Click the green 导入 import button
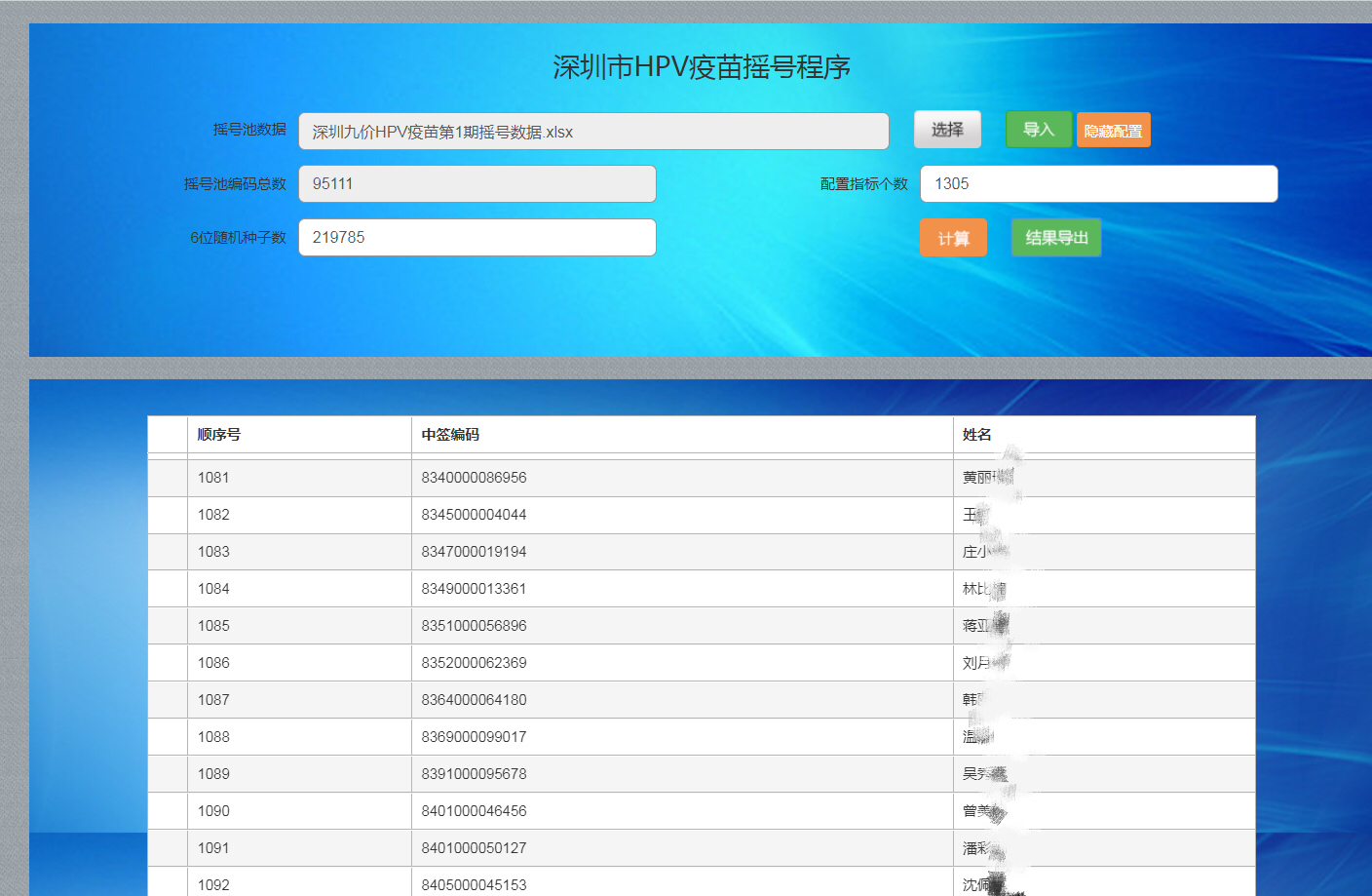Screen dimensions: 1372x896 (x=1039, y=130)
